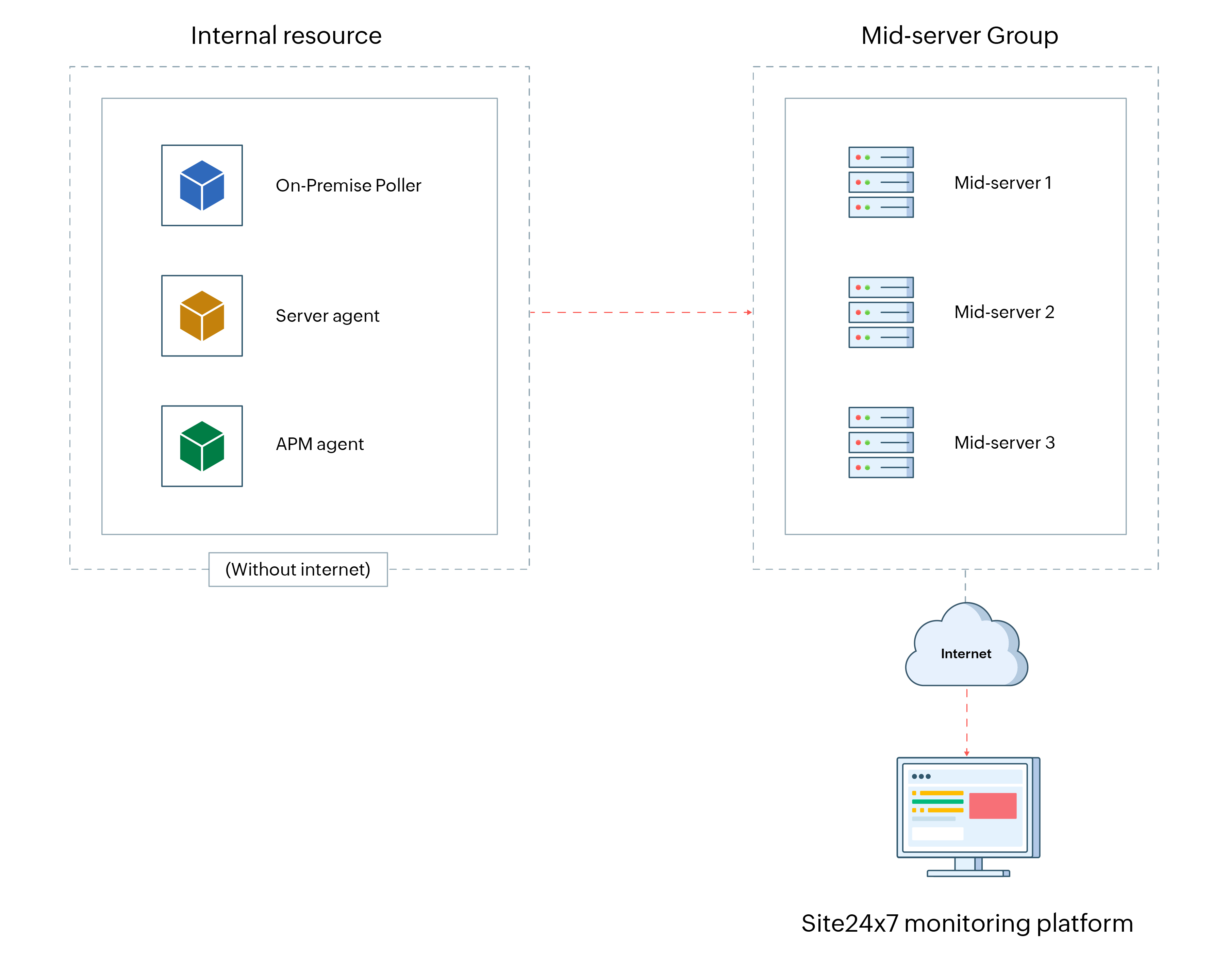Click the orange Server agent cube icon
This screenshot has height=980, width=1228.
click(x=202, y=317)
